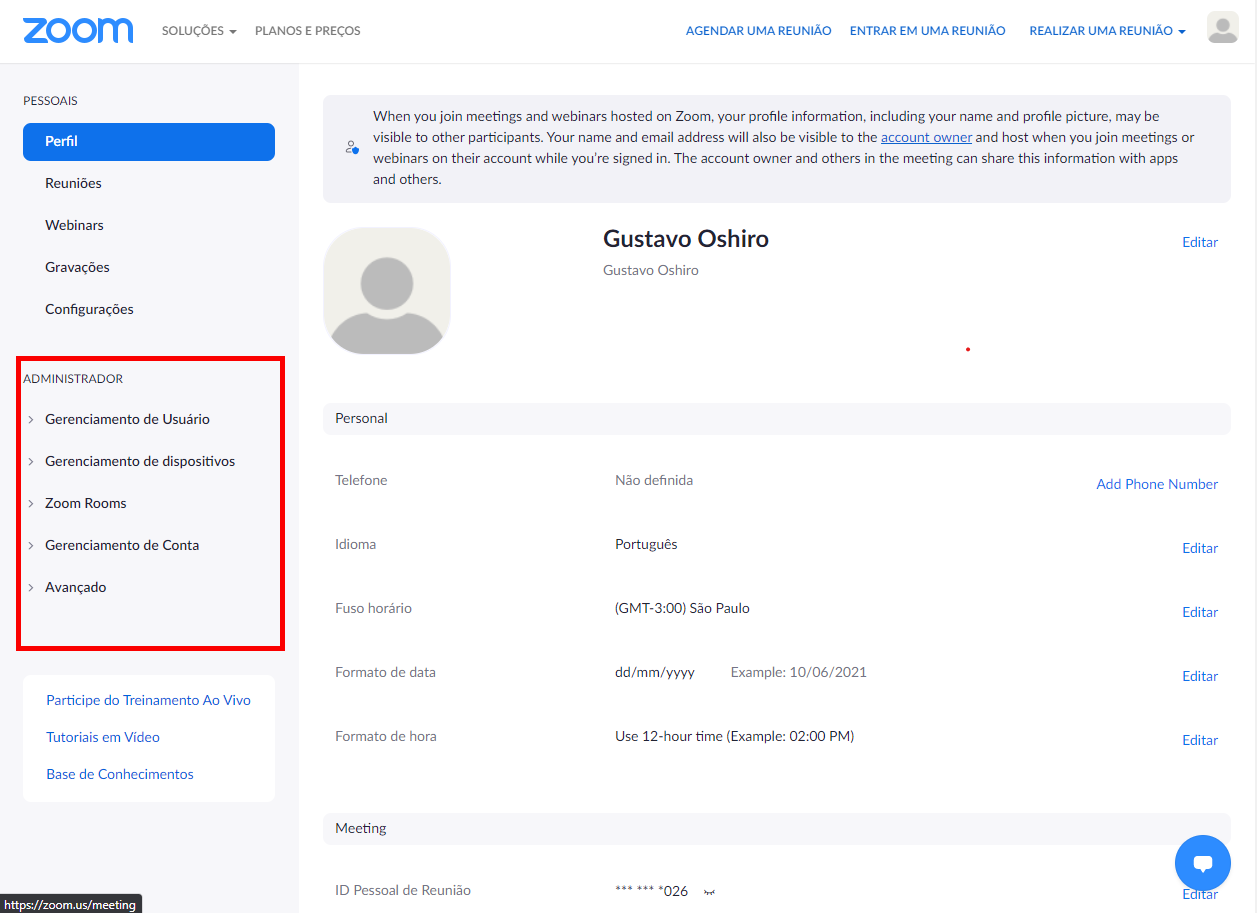
Task: Click Add Phone Number
Action: [1157, 484]
